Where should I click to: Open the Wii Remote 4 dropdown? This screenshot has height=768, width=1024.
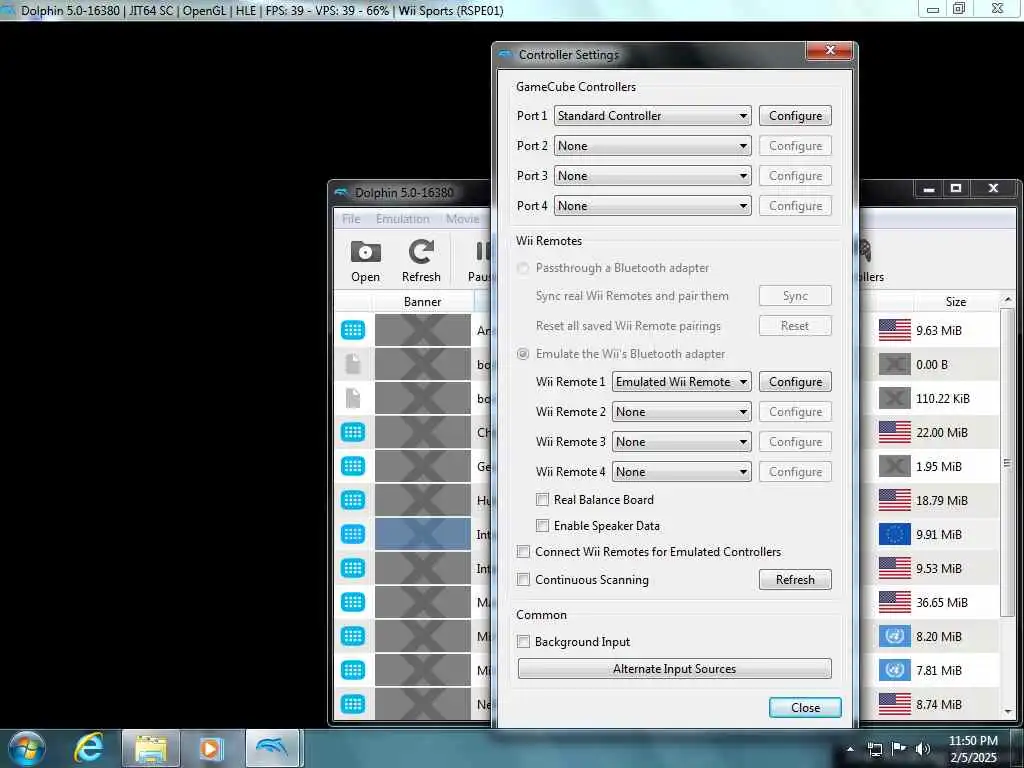pyautogui.click(x=681, y=472)
